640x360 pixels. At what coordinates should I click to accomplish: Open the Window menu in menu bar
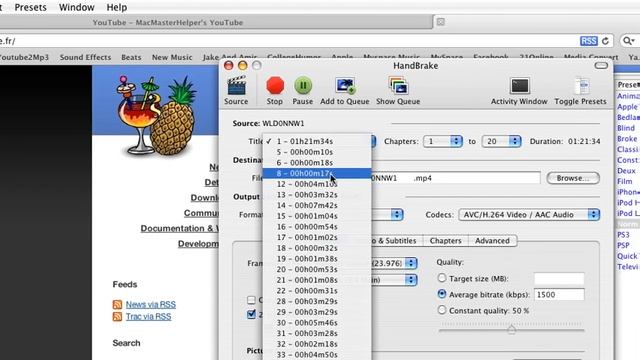coord(76,7)
